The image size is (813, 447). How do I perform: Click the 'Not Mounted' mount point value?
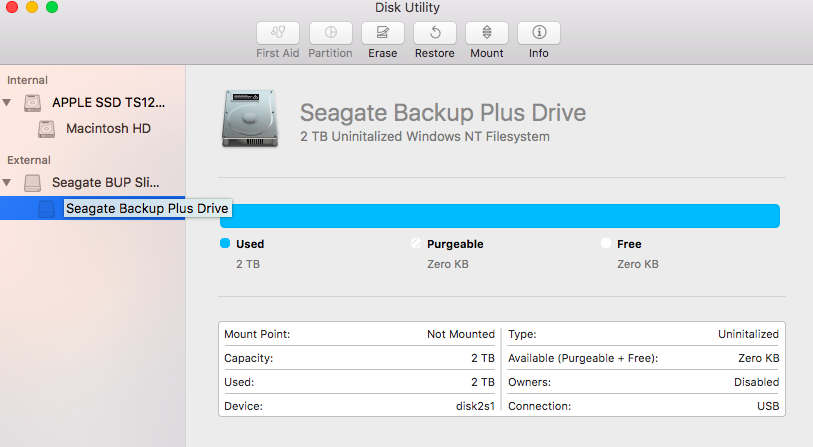click(x=461, y=334)
